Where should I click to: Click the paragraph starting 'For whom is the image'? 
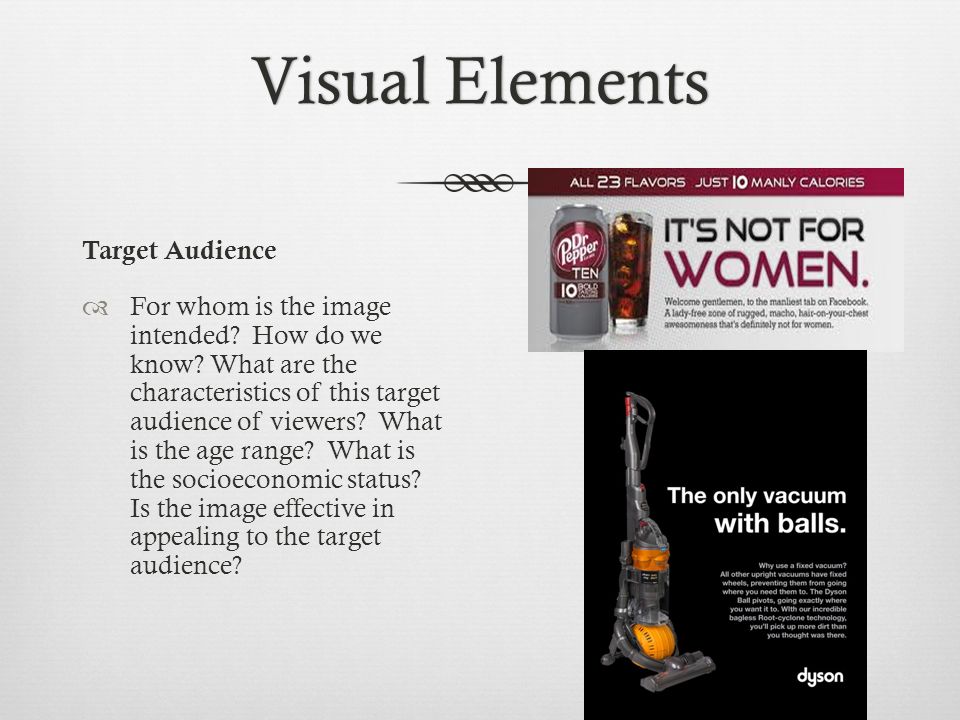pyautogui.click(x=285, y=435)
